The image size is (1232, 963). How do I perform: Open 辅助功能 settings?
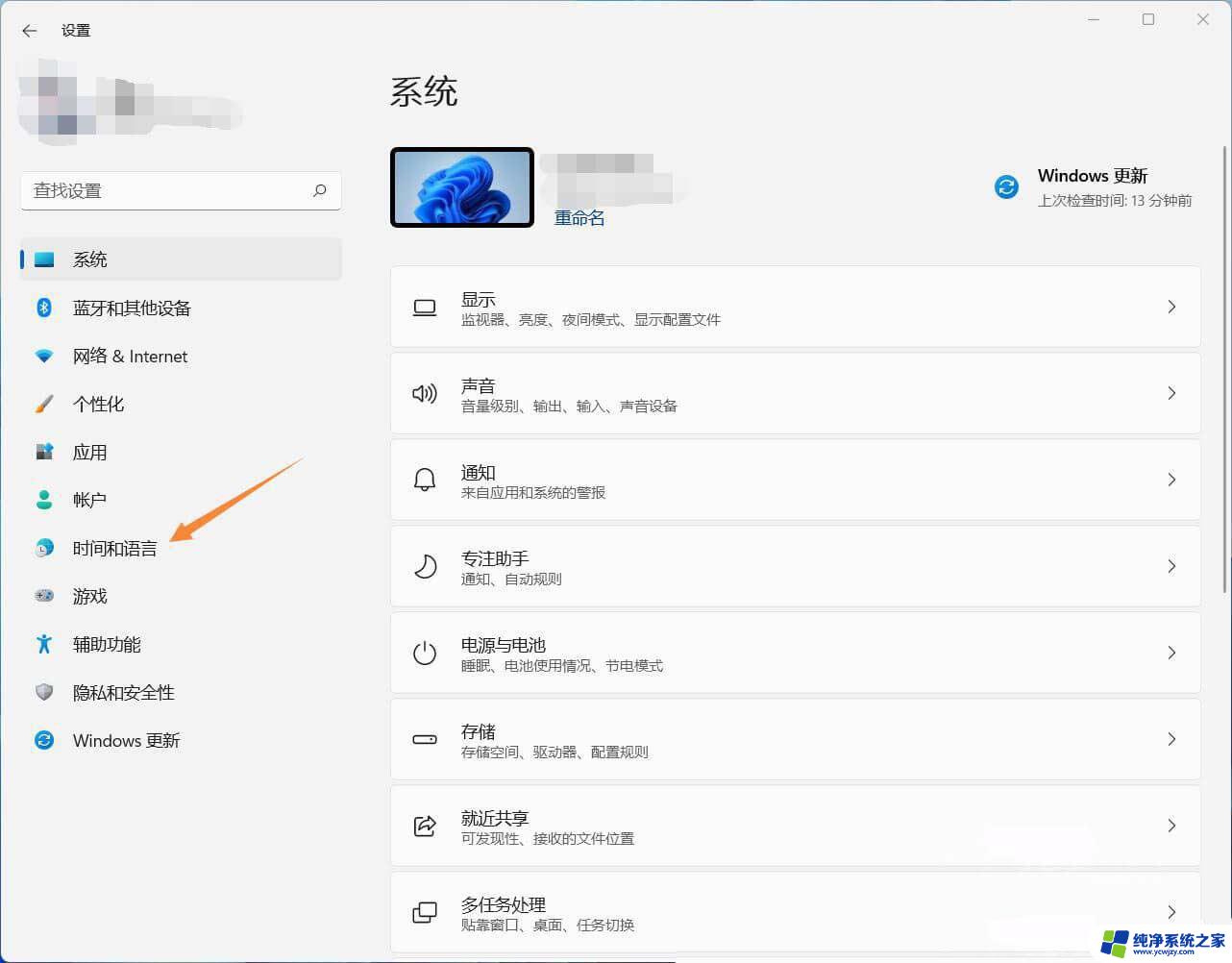(181, 644)
